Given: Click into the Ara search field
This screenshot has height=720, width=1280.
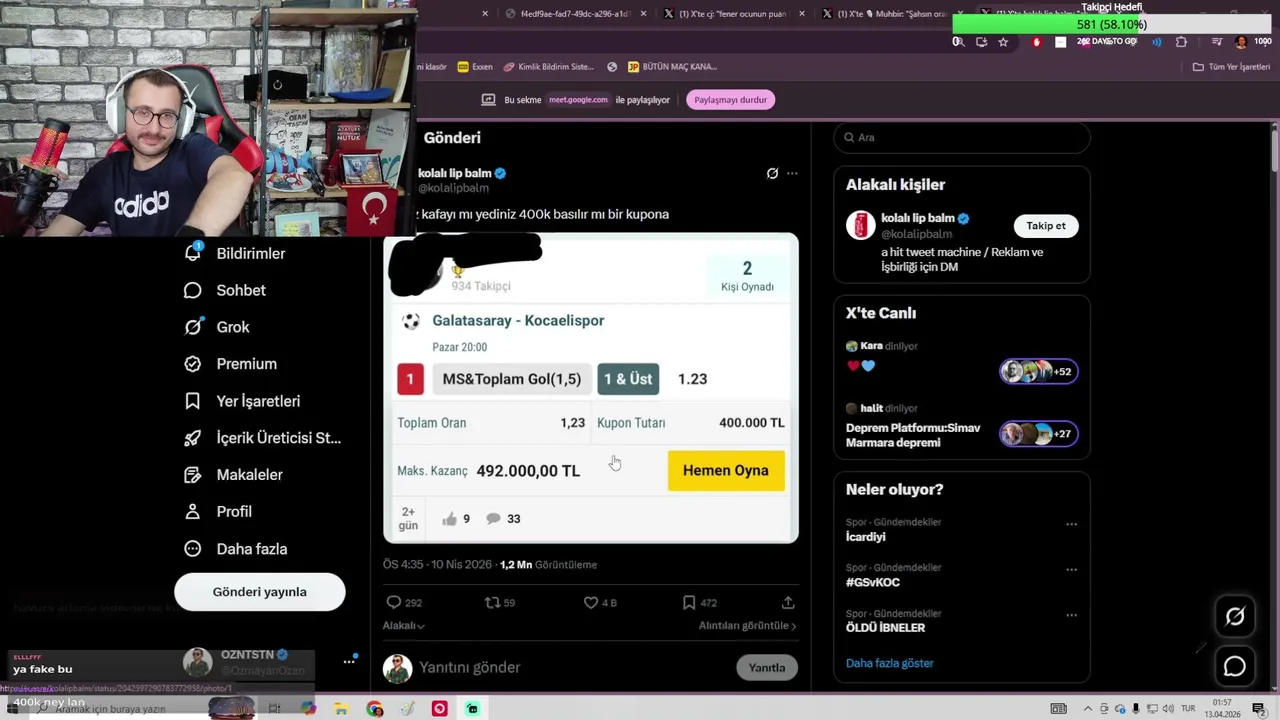Looking at the screenshot, I should click(x=961, y=138).
